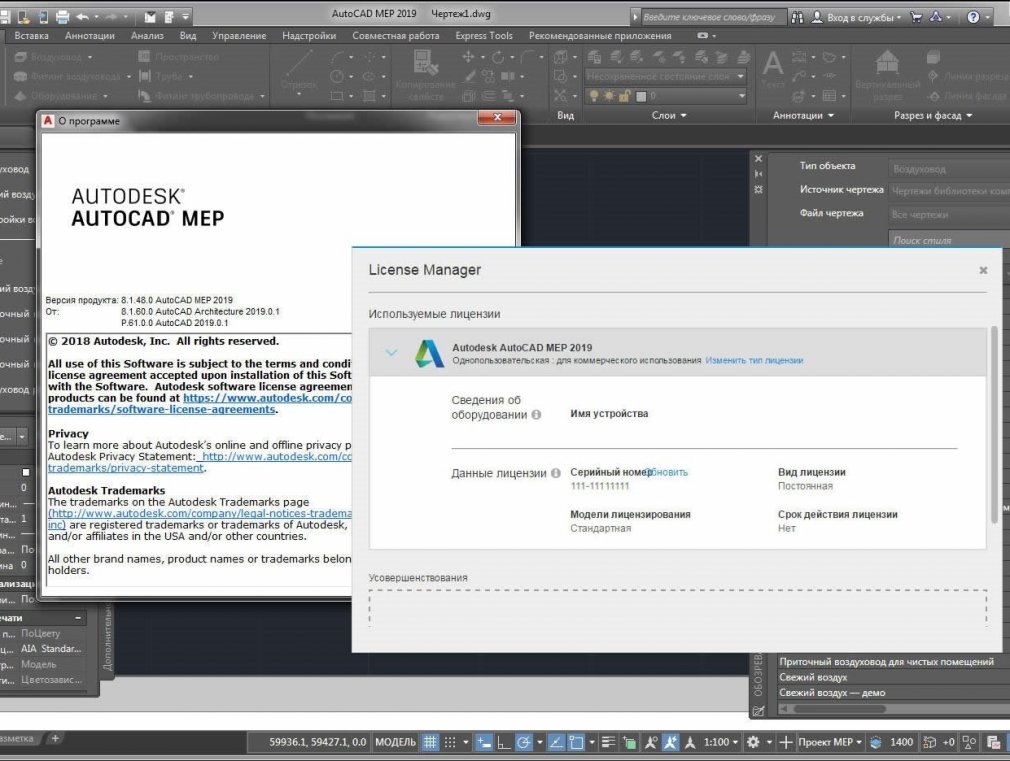Viewport: 1010px width, 761px height.
Task: Click the Обновить link next to serial number
Action: (668, 472)
